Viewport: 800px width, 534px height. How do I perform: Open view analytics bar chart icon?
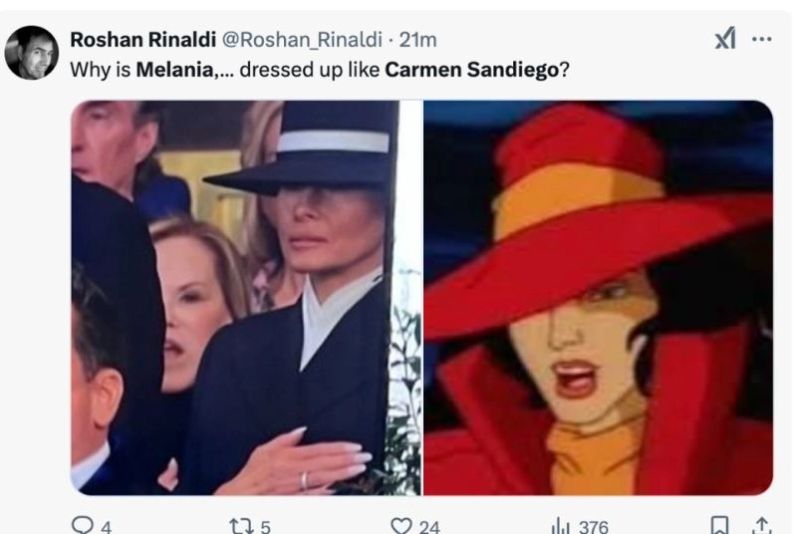(x=560, y=525)
